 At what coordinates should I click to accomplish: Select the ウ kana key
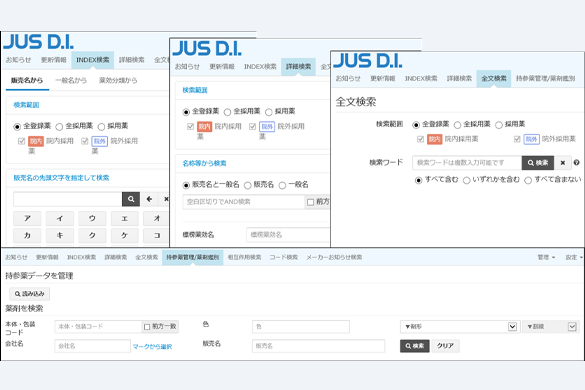tap(92, 218)
